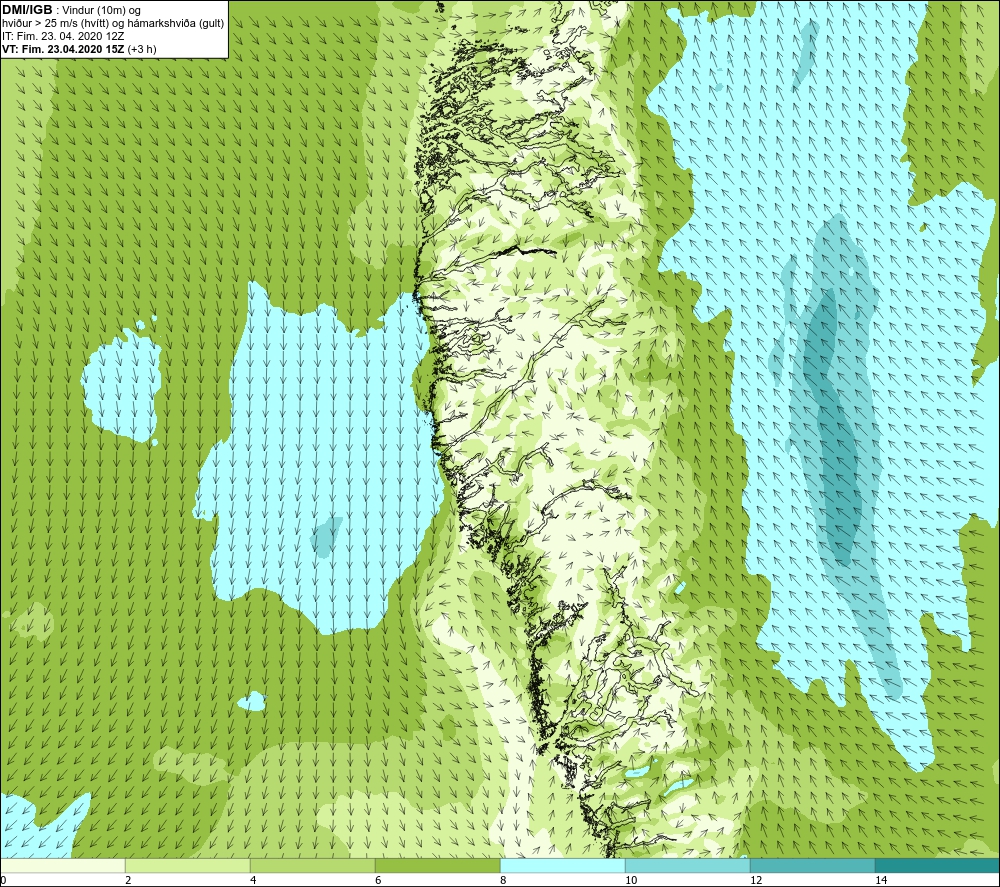The height and width of the screenshot is (887, 1000).
Task: Click the legend value label '8'
Action: point(503,880)
